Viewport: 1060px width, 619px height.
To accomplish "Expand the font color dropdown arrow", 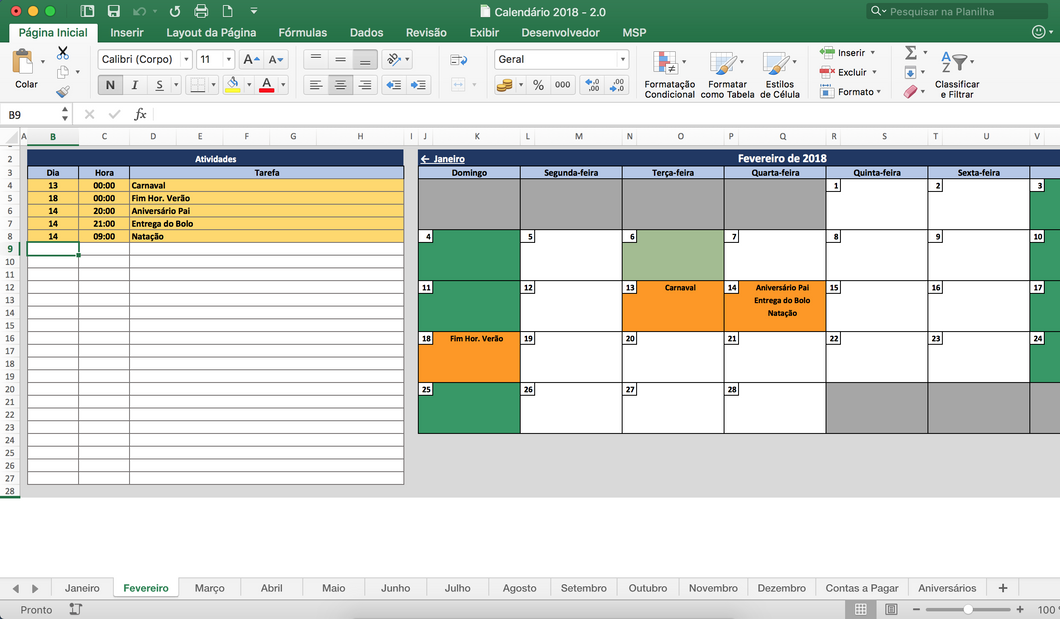I will click(283, 85).
